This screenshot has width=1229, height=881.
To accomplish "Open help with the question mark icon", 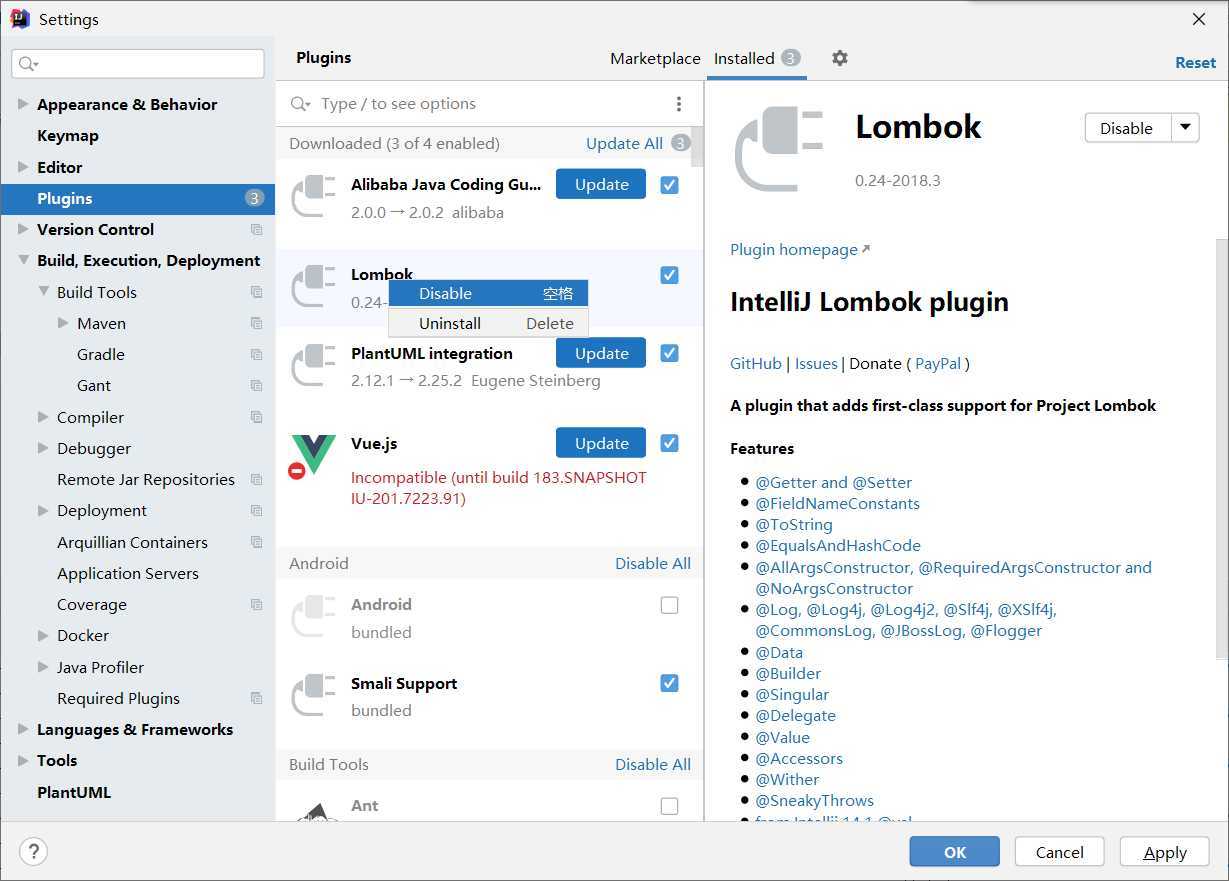I will click(34, 852).
